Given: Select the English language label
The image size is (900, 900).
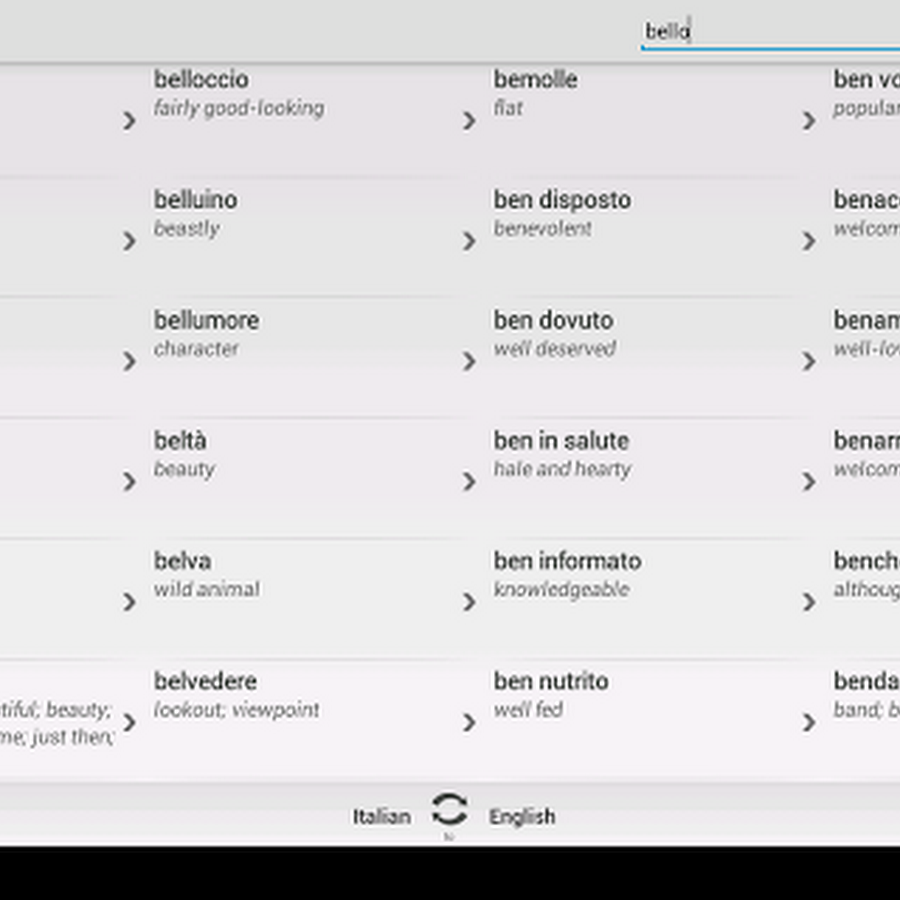Looking at the screenshot, I should [522, 816].
